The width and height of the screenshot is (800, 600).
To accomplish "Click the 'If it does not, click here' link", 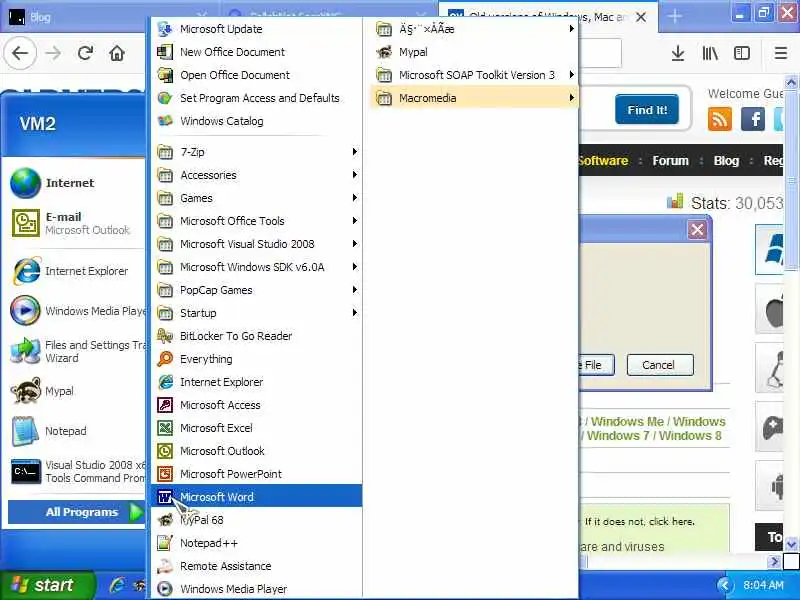I will click(639, 521).
